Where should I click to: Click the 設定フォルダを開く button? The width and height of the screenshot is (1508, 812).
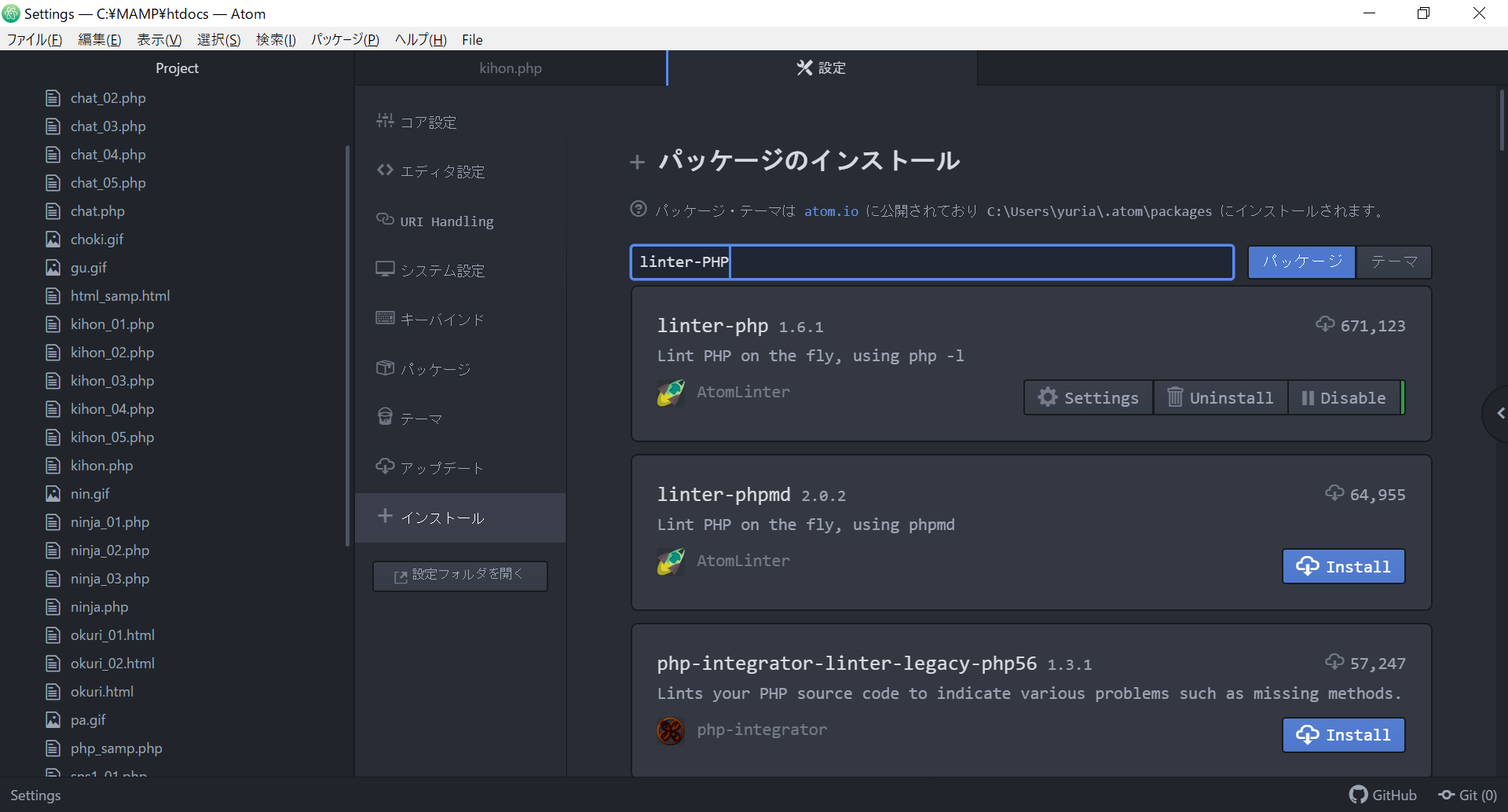[x=460, y=576]
